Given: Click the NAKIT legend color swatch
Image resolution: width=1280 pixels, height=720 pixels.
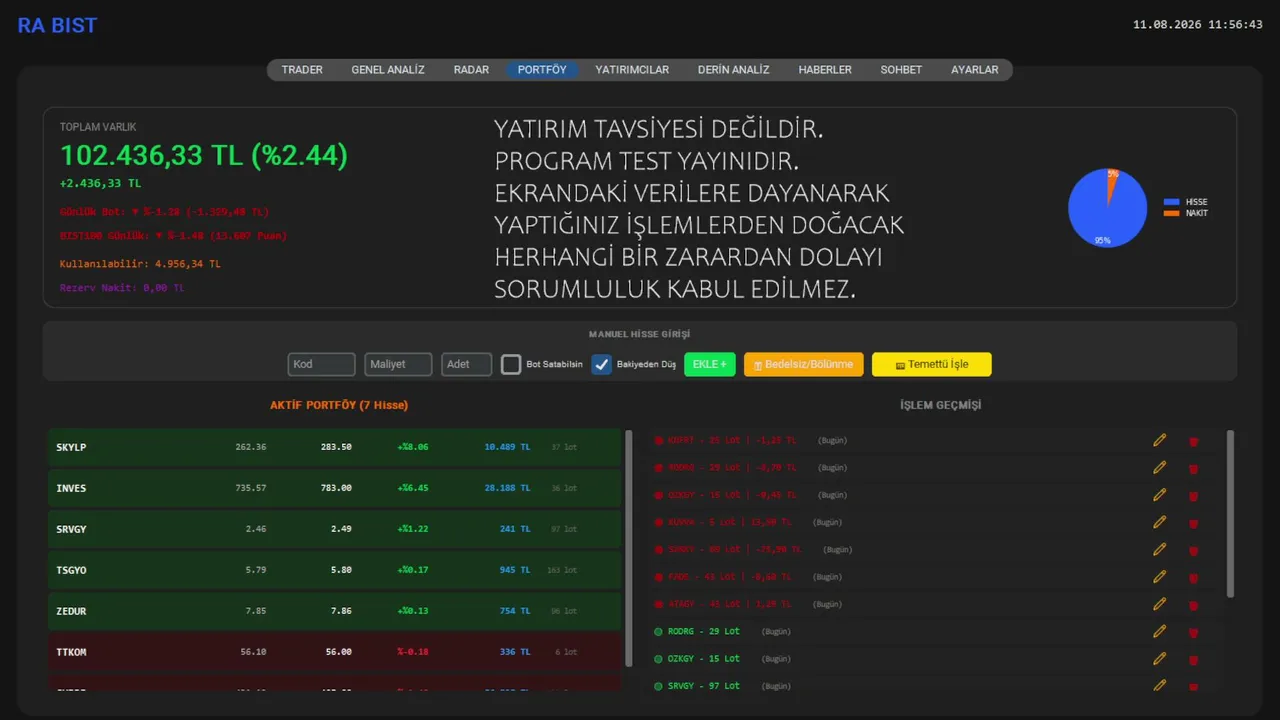Looking at the screenshot, I should [1172, 213].
